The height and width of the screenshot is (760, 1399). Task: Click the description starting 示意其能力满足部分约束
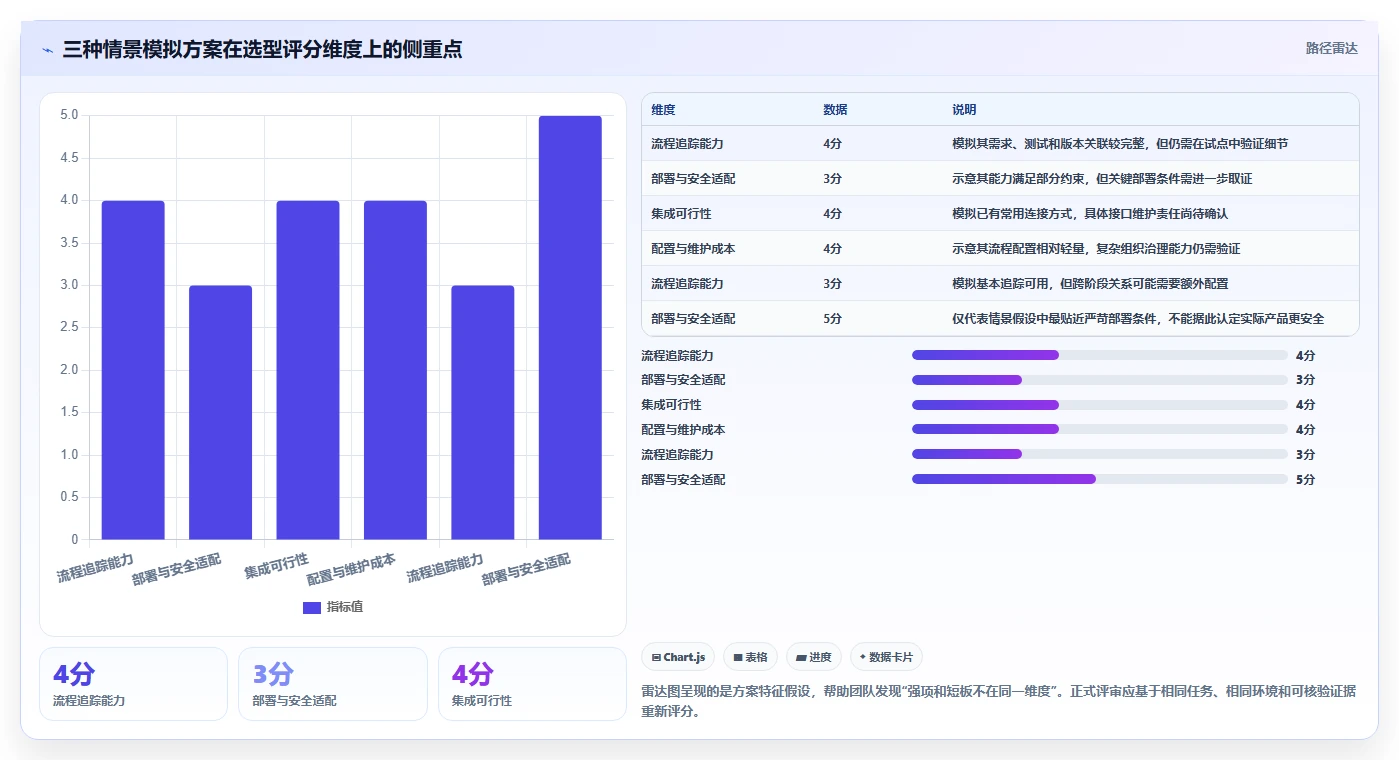(x=1102, y=179)
